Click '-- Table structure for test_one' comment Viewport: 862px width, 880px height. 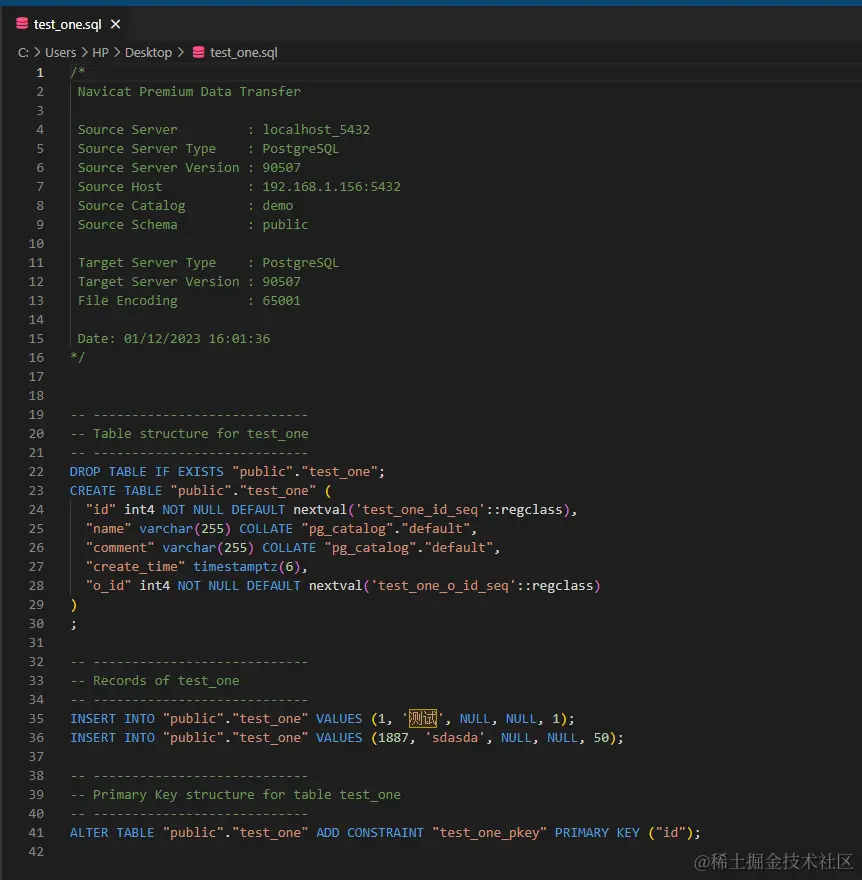click(x=189, y=434)
